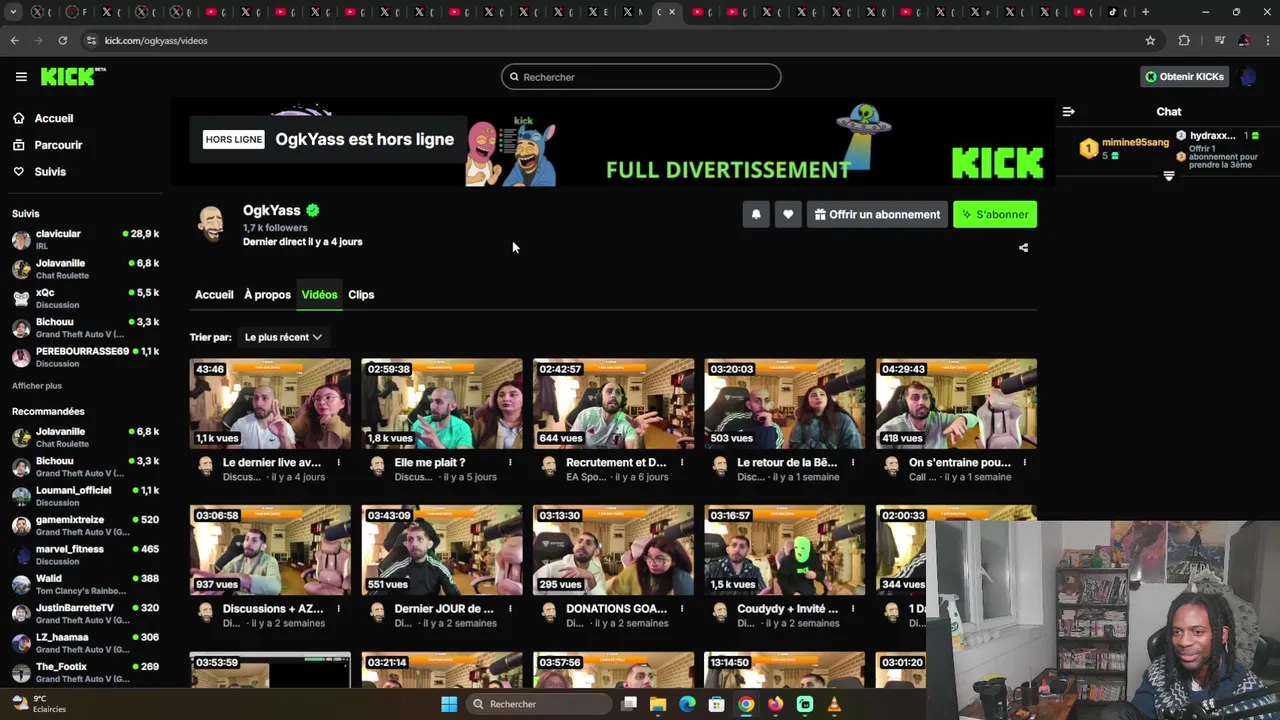Open Loumani_officiel recommended channel
Screen dimensions: 1280x720
click(85, 496)
